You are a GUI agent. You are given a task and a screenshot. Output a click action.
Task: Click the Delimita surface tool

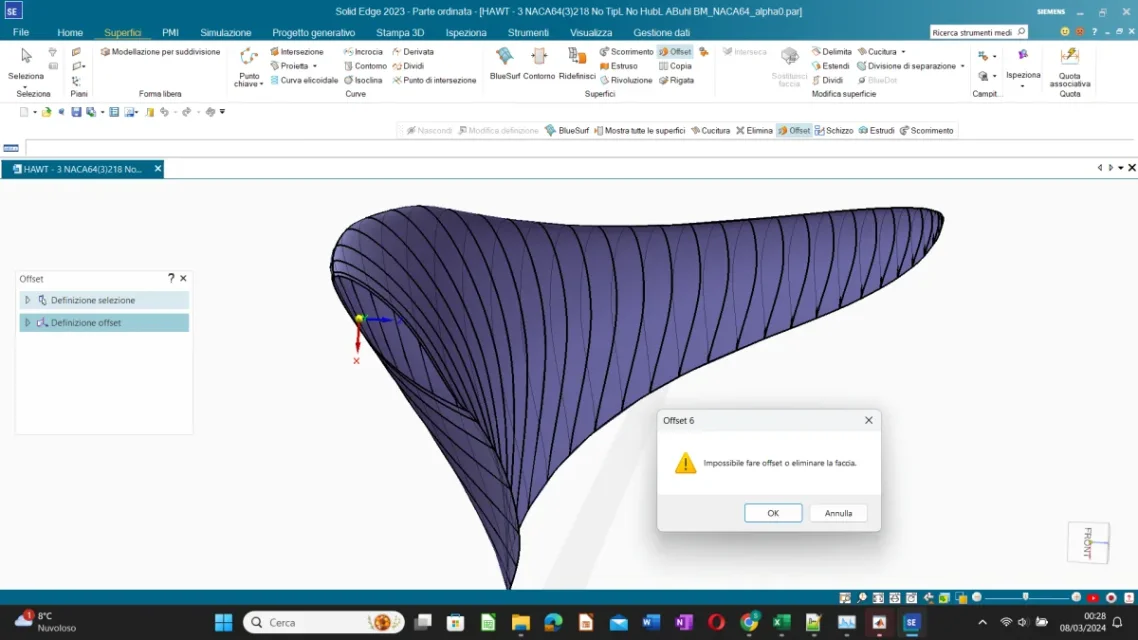pyautogui.click(x=832, y=52)
